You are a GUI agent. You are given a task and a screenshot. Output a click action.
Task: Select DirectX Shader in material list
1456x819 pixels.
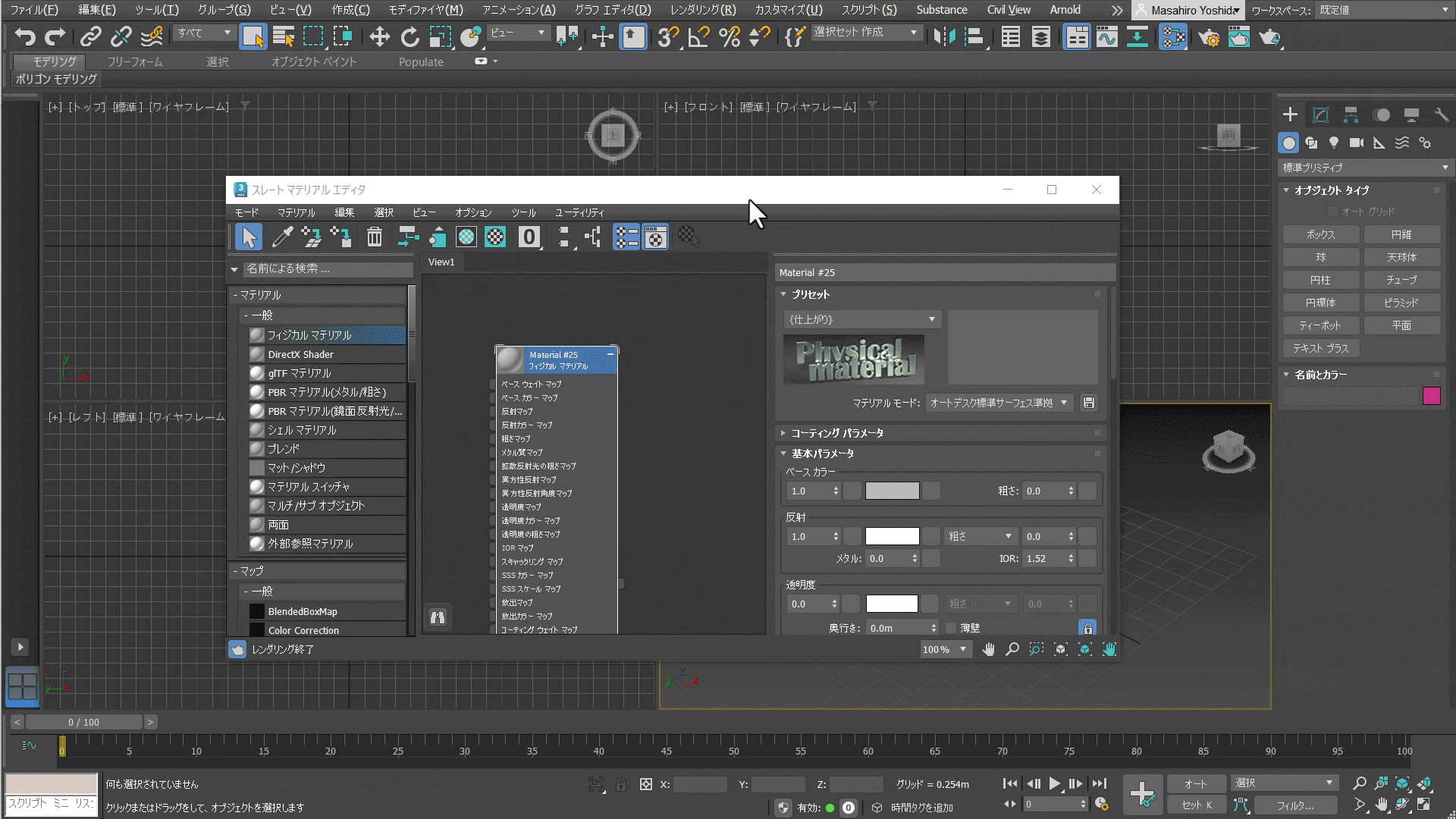coord(327,354)
